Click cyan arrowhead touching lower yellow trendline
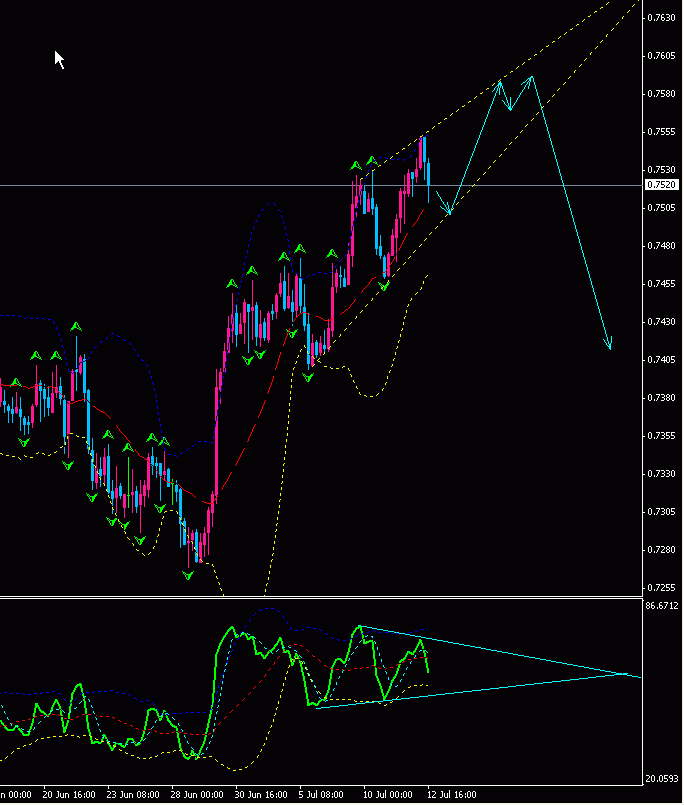 (449, 210)
